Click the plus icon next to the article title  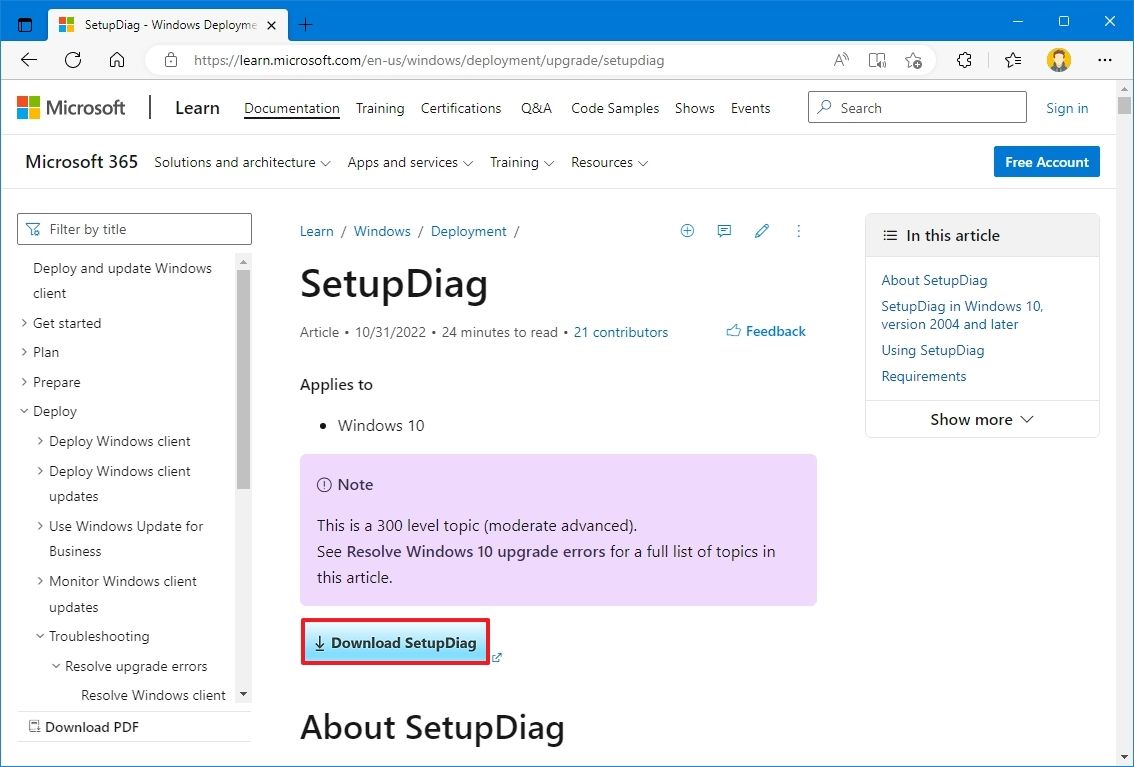pos(687,231)
